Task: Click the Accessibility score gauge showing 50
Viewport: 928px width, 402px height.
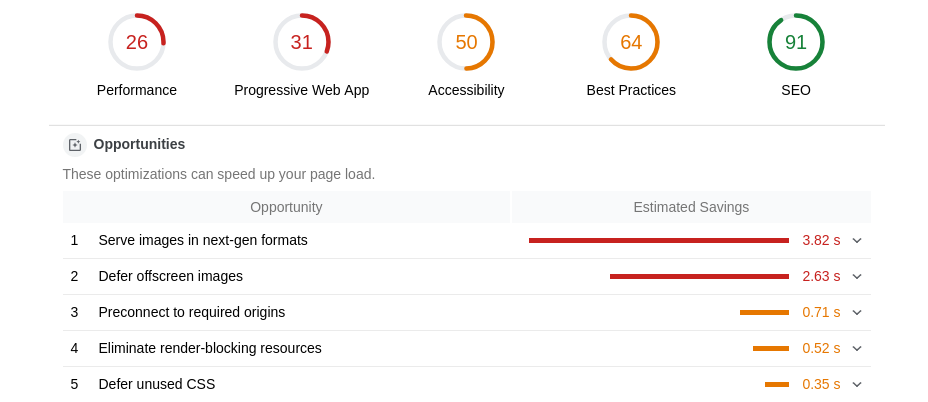Action: [466, 42]
